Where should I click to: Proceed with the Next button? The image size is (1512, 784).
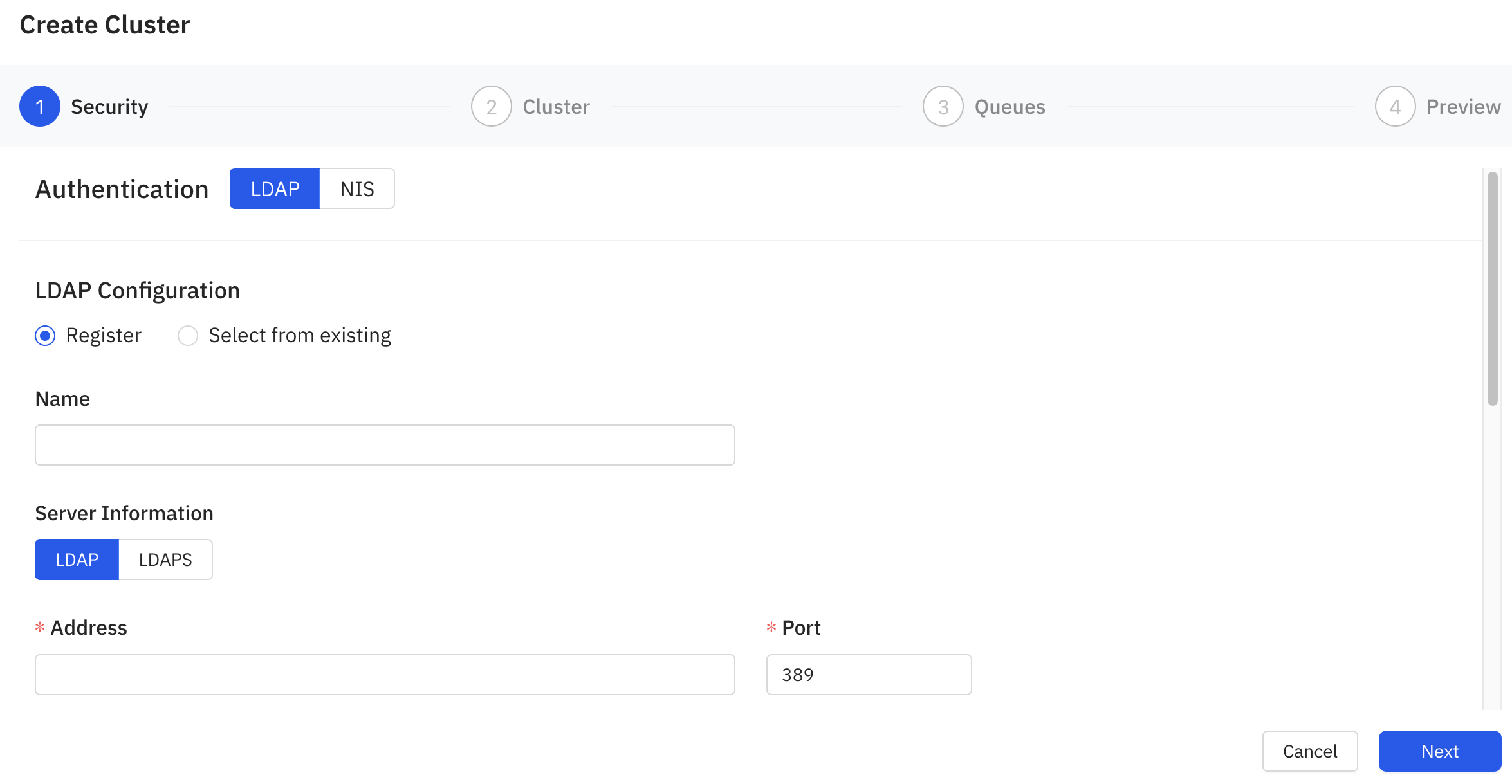pos(1440,751)
